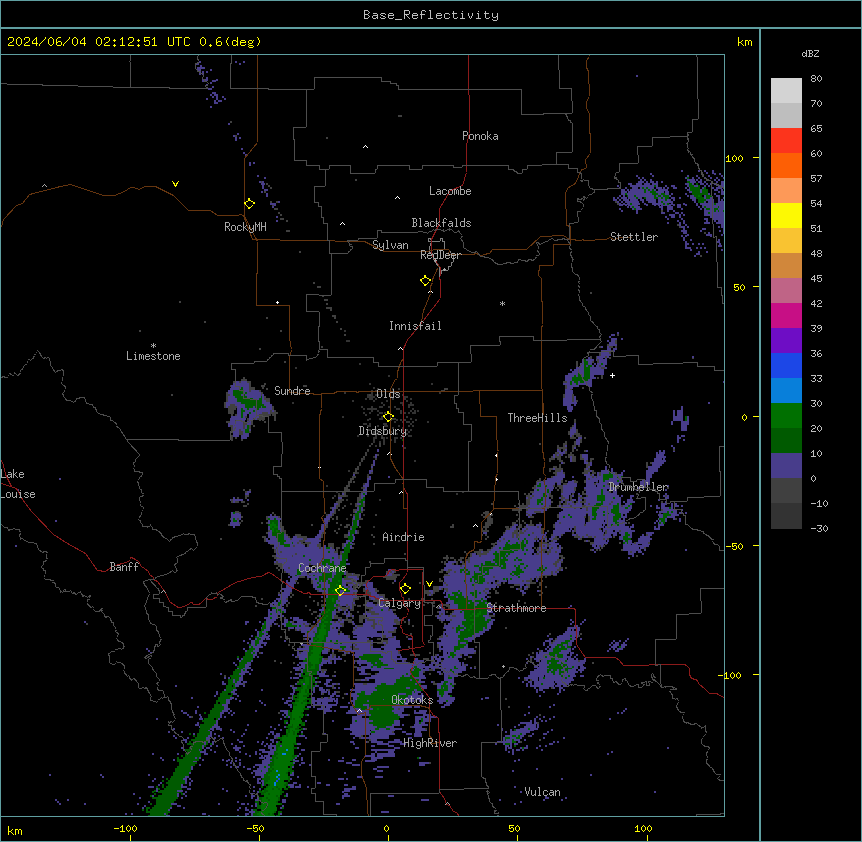Click the km label in the top right
Screen dimensions: 862x842
(745, 42)
